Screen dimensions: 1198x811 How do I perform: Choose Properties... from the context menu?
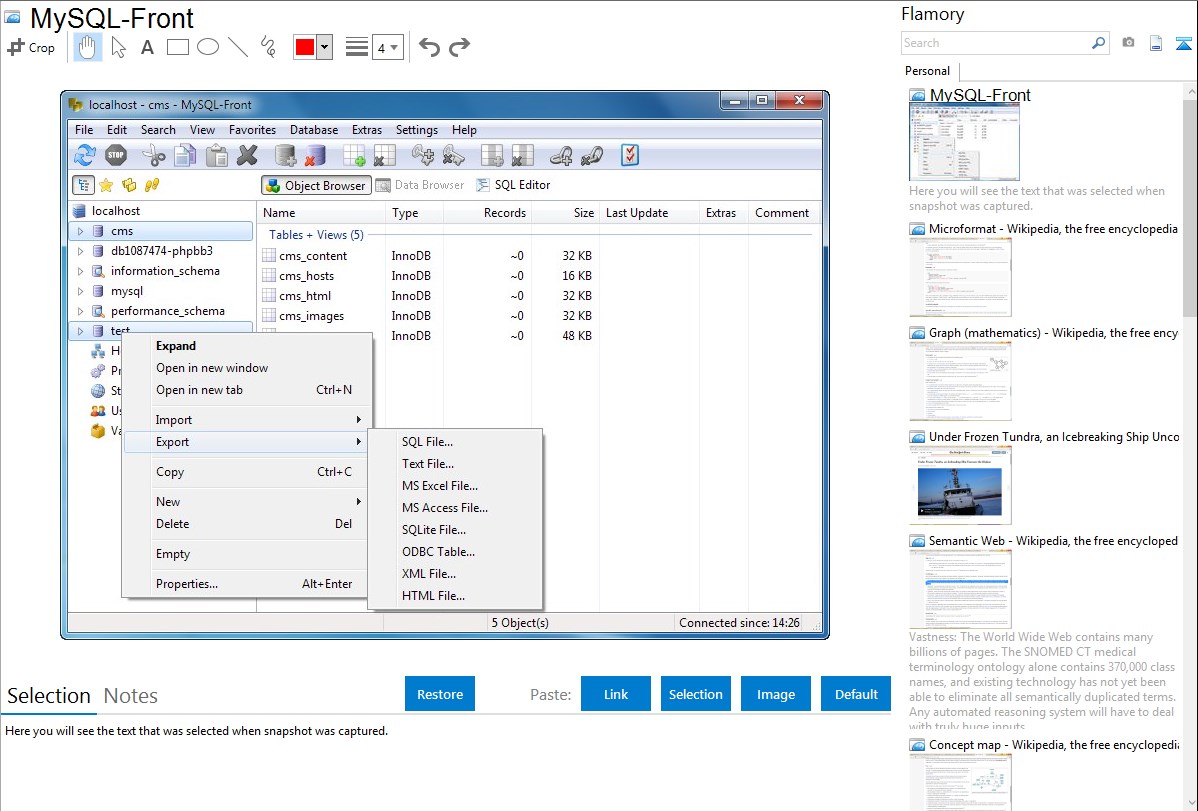tap(247, 584)
